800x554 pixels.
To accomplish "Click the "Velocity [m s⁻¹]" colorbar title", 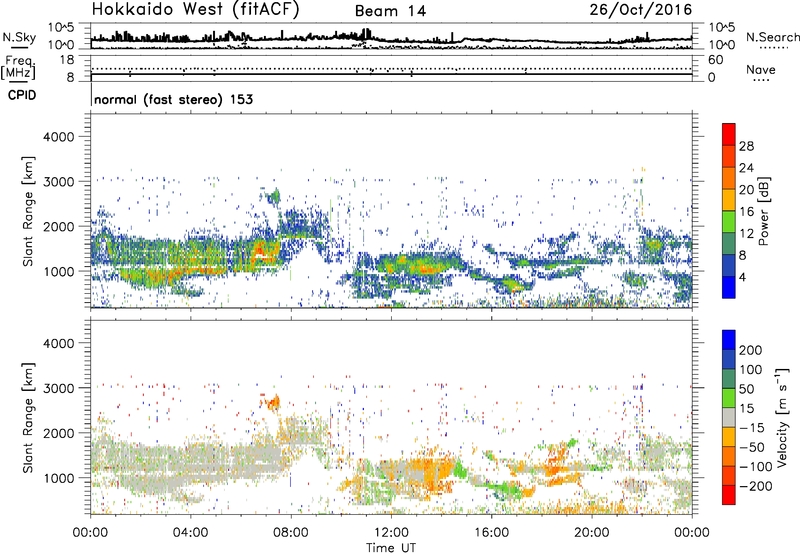I will 782,417.
